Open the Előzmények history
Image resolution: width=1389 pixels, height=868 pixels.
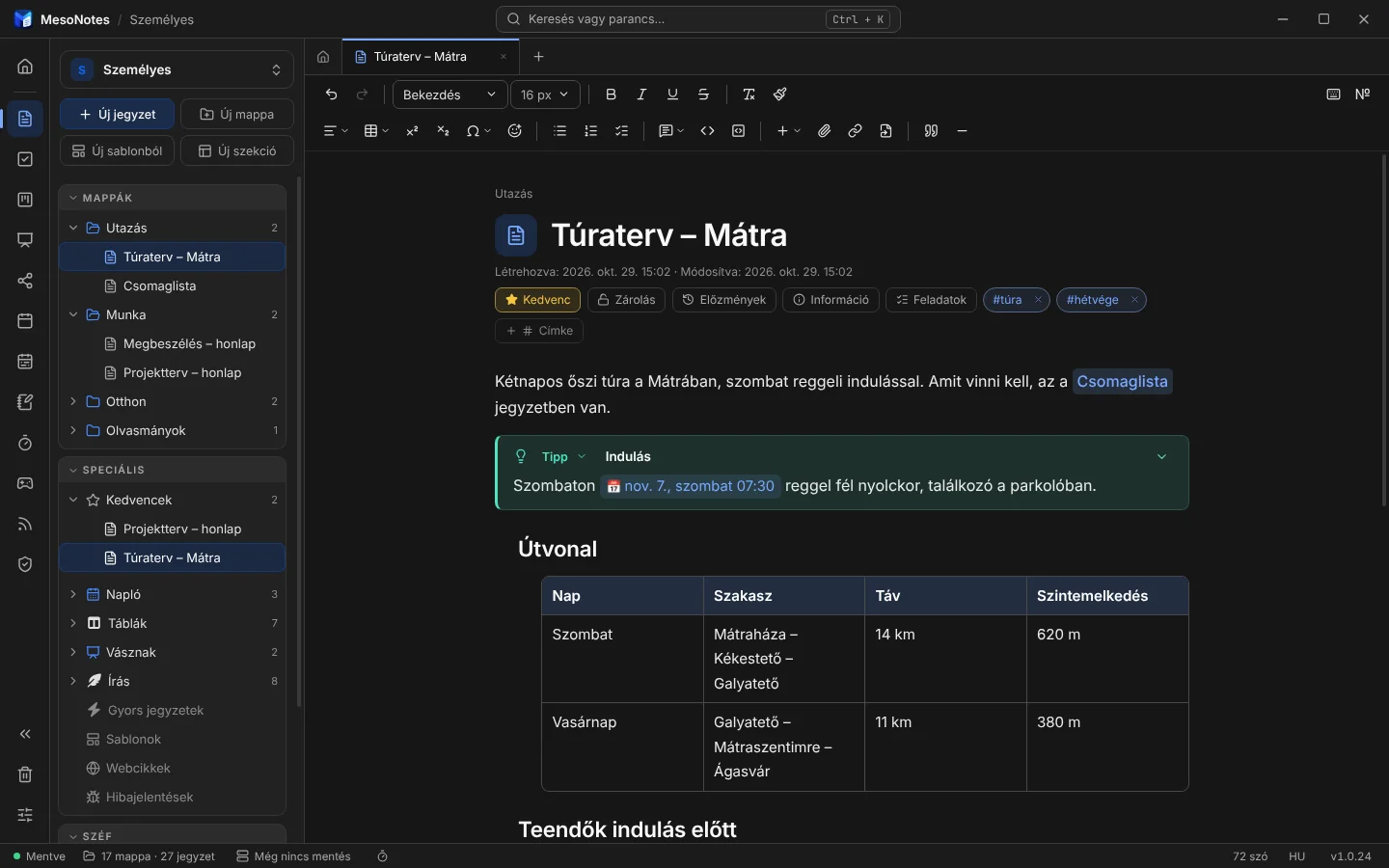click(x=724, y=300)
